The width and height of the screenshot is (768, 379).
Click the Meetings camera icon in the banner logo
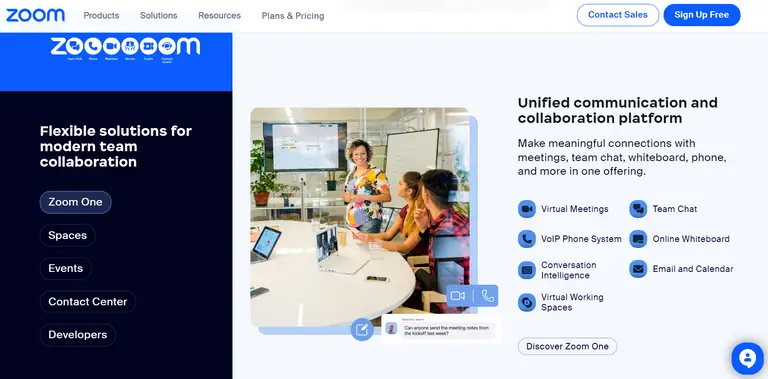pos(112,47)
